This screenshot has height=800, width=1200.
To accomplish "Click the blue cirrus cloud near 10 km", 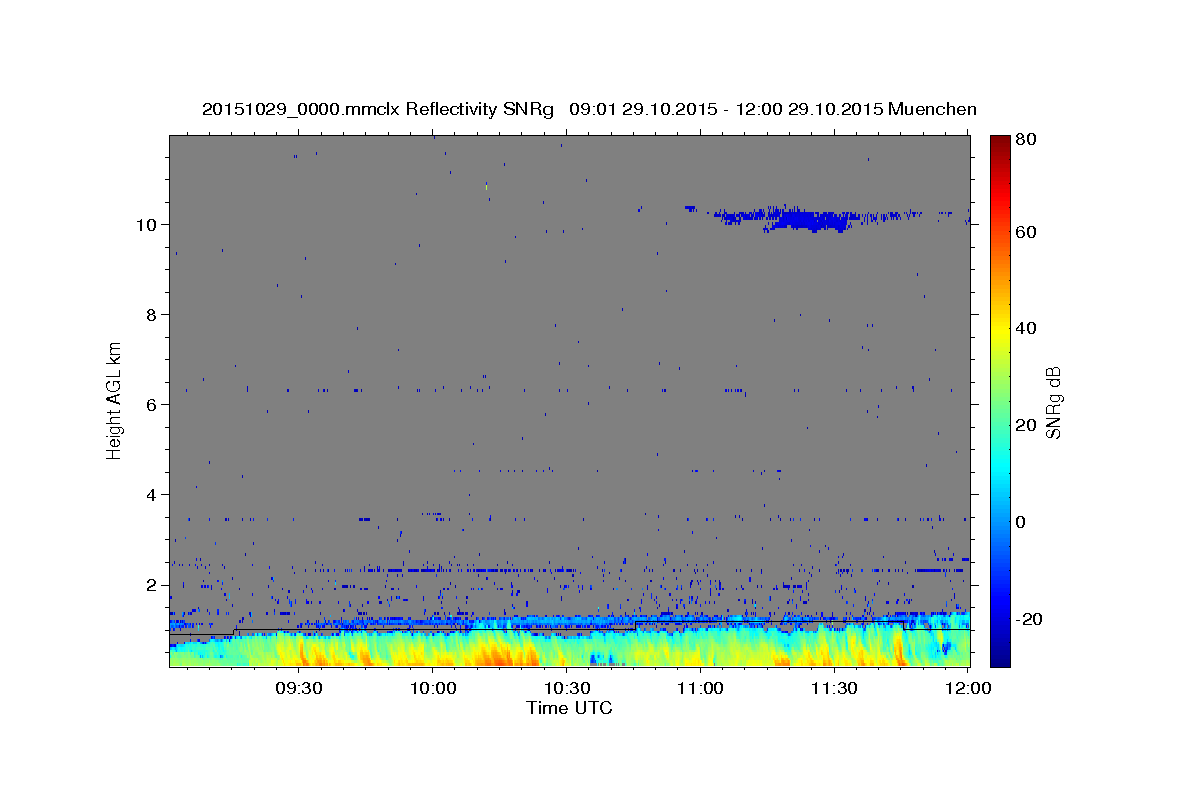I will tap(812, 218).
